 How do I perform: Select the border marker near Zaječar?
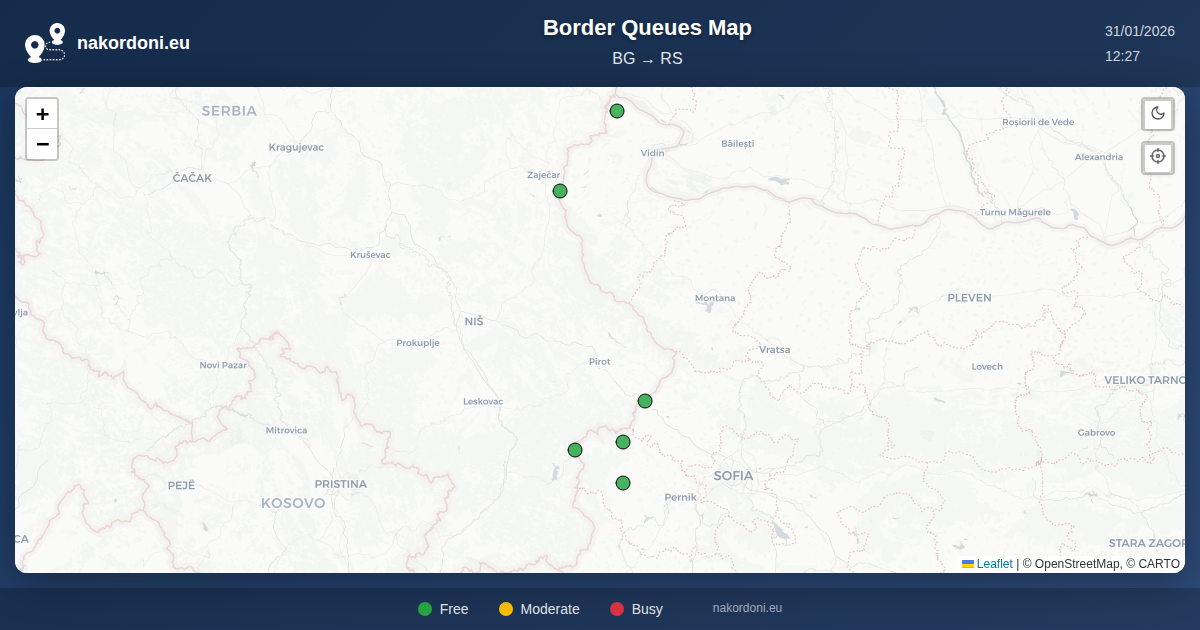tap(560, 191)
